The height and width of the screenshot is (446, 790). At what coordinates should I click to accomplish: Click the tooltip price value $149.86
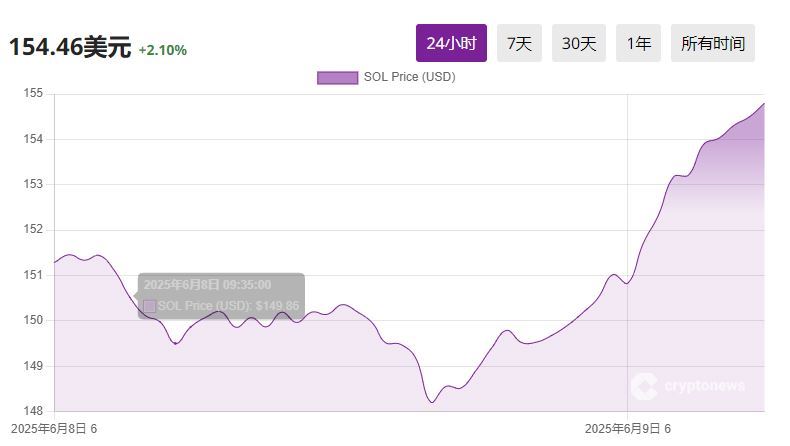coord(277,306)
